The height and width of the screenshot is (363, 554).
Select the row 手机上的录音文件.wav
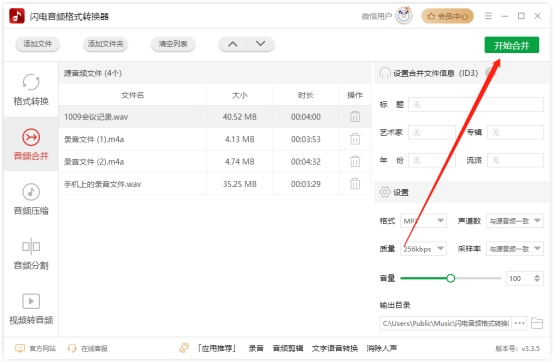[215, 184]
